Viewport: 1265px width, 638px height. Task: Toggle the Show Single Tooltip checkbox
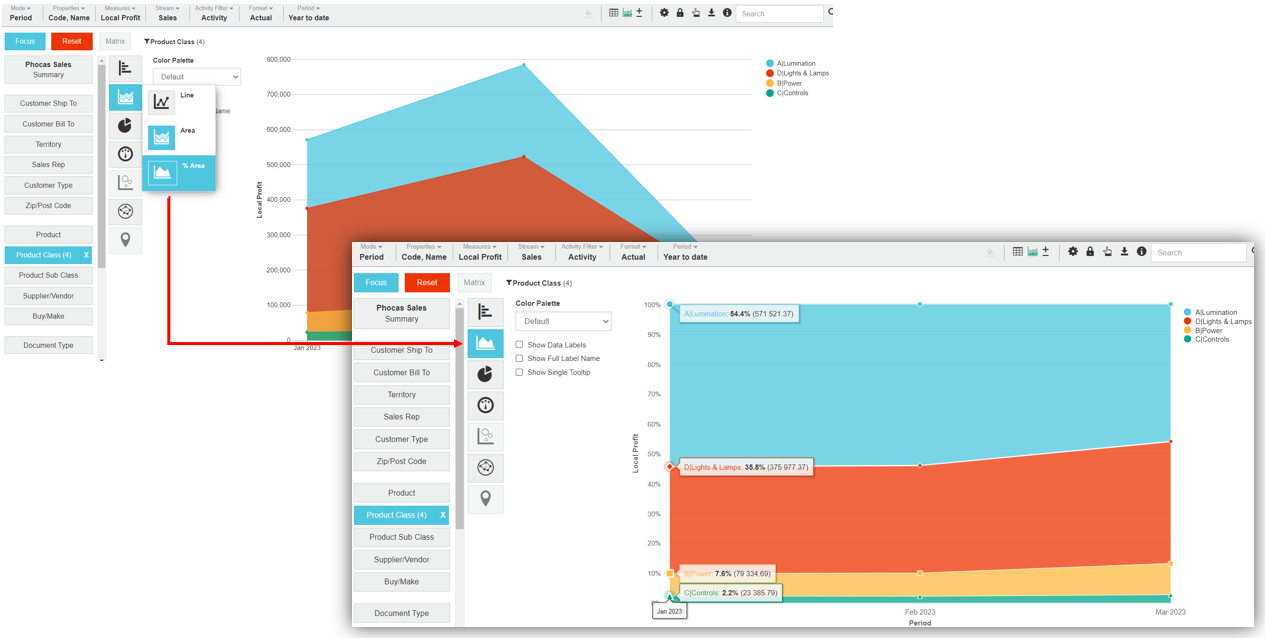519,372
